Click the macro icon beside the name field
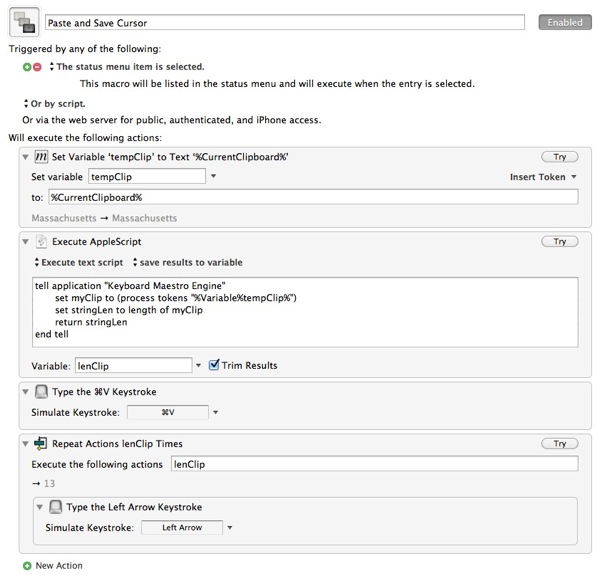Image resolution: width=600 pixels, height=576 pixels. point(24,22)
